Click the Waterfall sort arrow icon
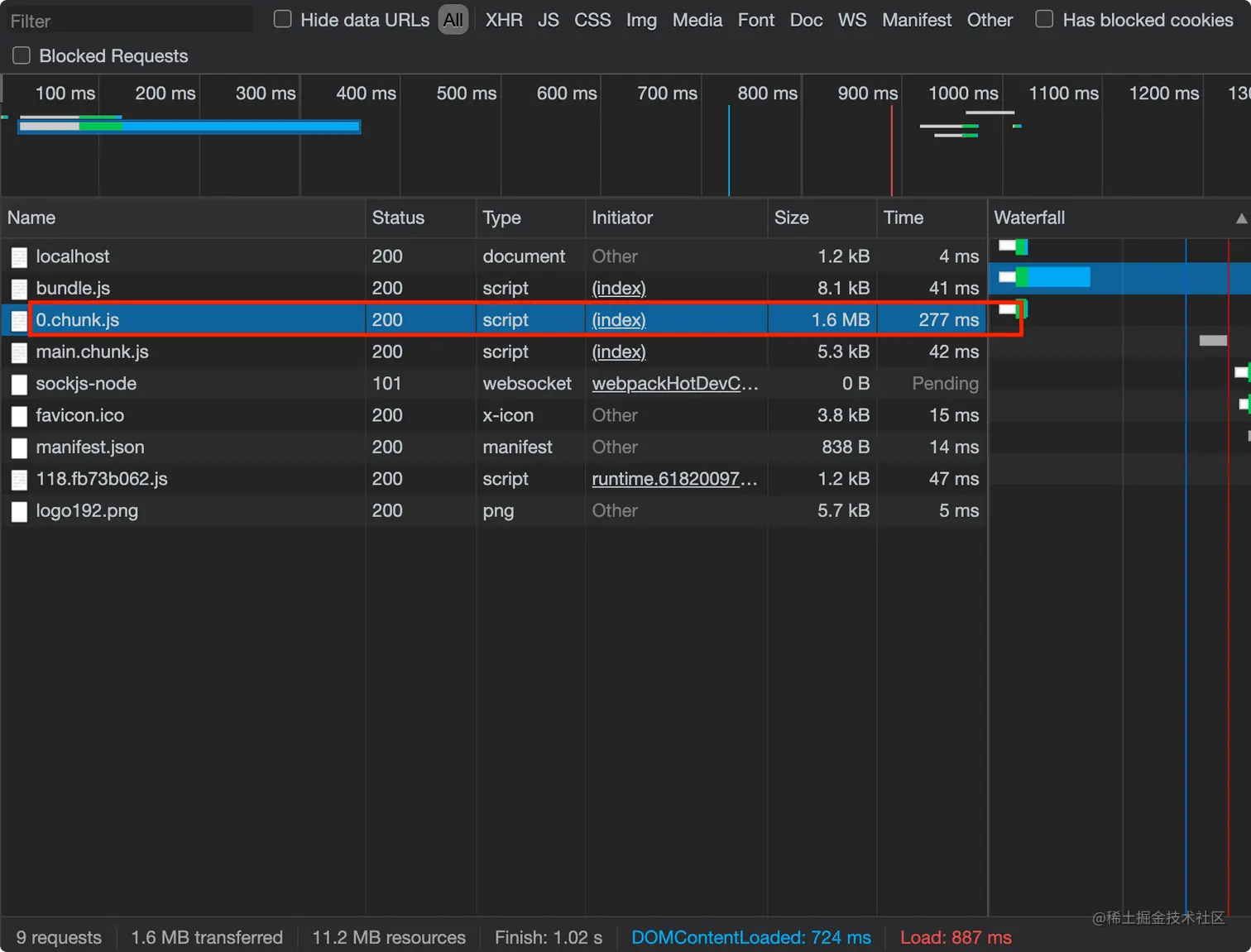Viewport: 1251px width, 952px height. click(x=1241, y=218)
